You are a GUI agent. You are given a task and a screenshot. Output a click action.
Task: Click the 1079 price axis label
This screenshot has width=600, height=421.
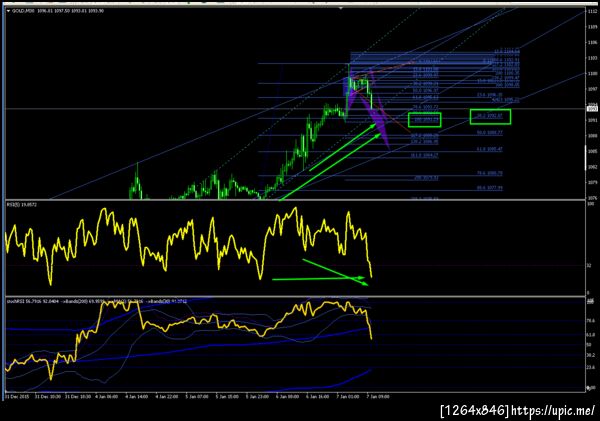coord(592,182)
